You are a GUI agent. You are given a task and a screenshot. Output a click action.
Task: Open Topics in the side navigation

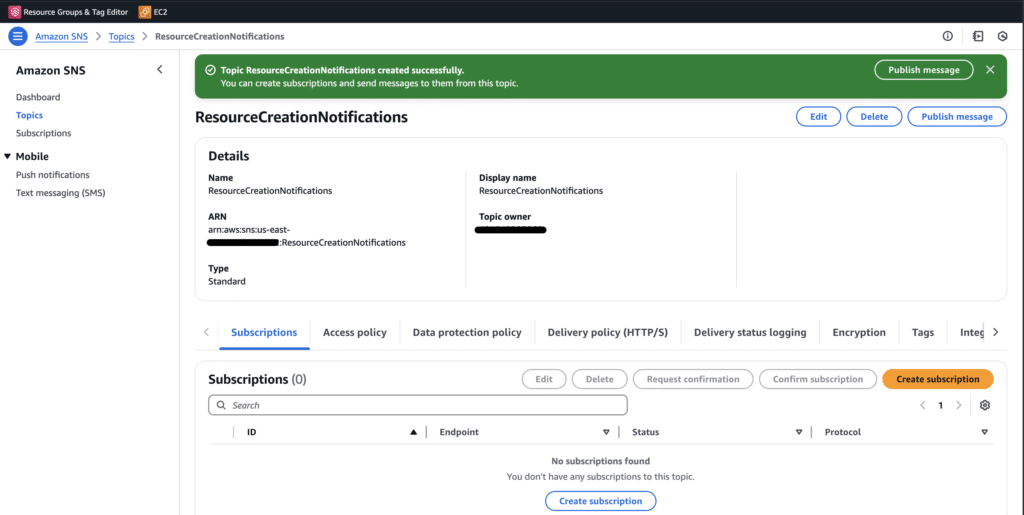[29, 116]
